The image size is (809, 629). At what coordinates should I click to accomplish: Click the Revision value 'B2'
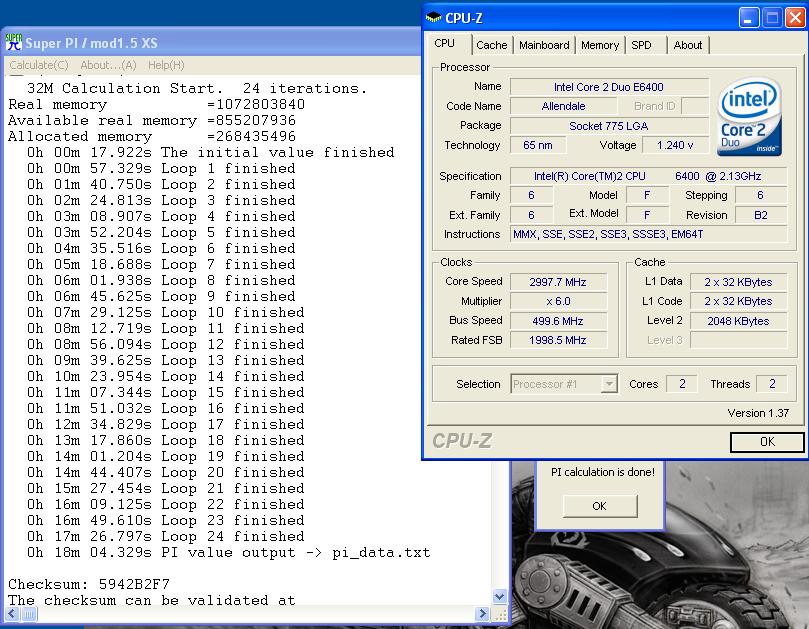coord(761,215)
